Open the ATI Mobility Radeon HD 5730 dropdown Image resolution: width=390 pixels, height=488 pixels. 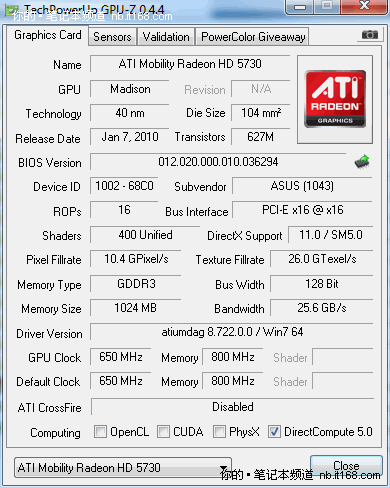[123, 468]
